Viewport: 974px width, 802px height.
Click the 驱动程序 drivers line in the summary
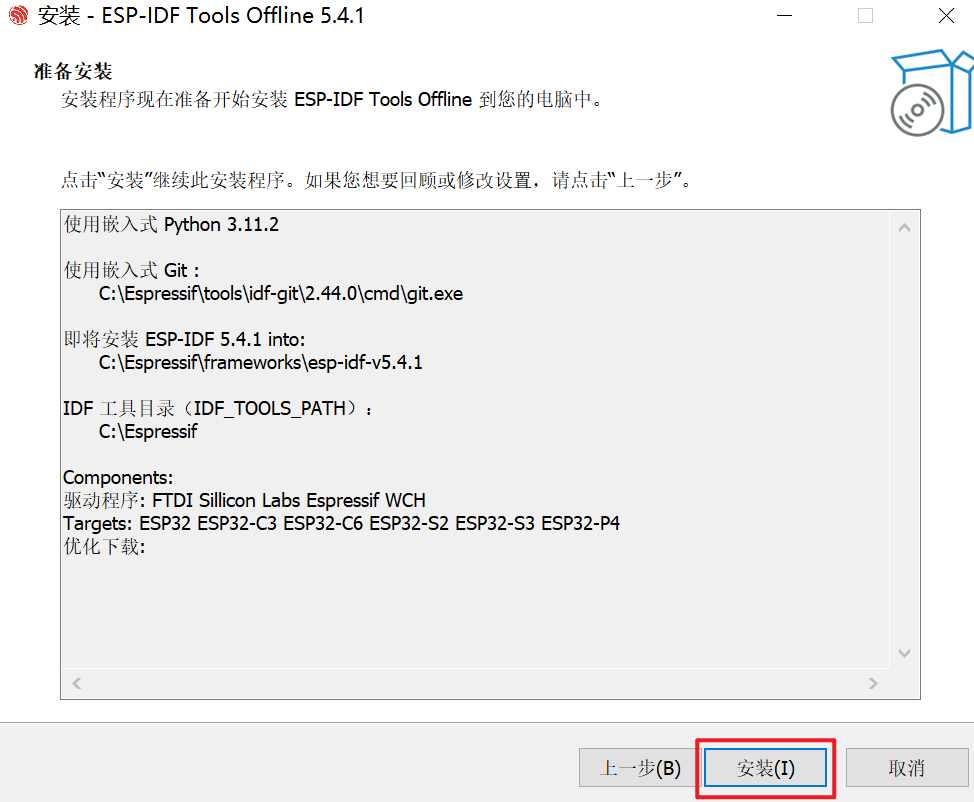point(244,500)
